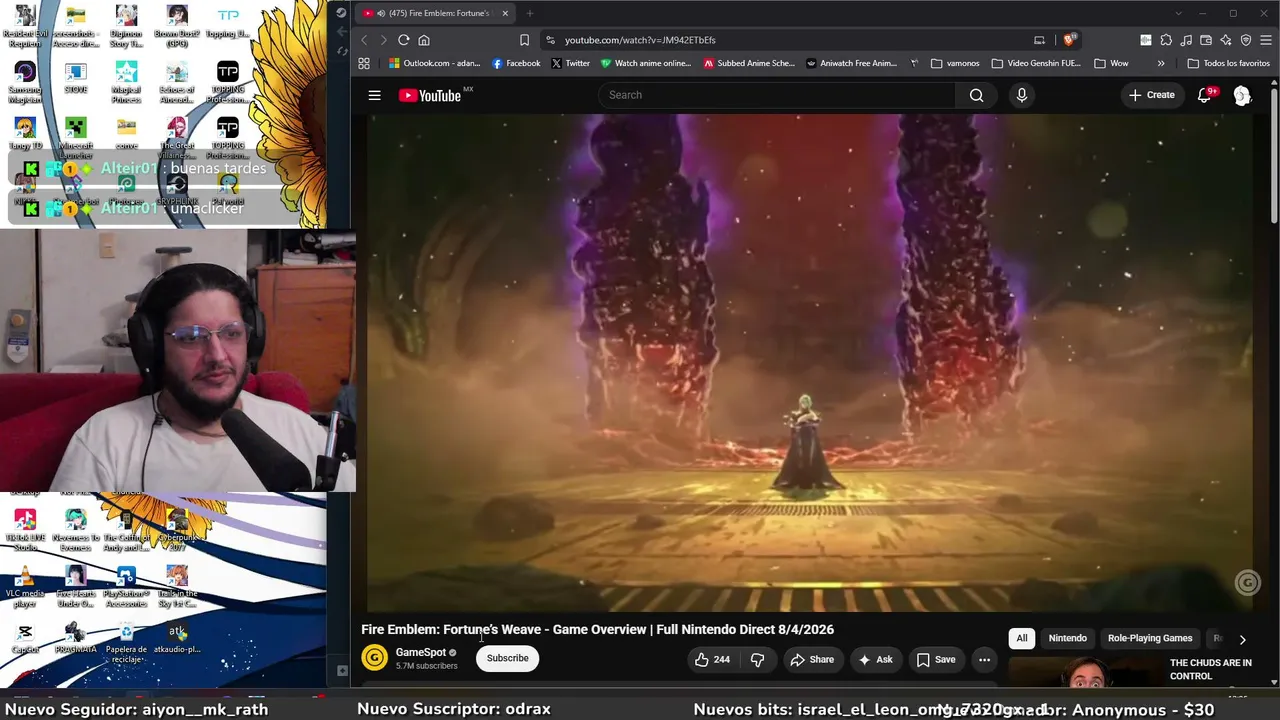This screenshot has width=1280, height=720.
Task: Subscribe to the GameSpot channel
Action: coord(507,658)
